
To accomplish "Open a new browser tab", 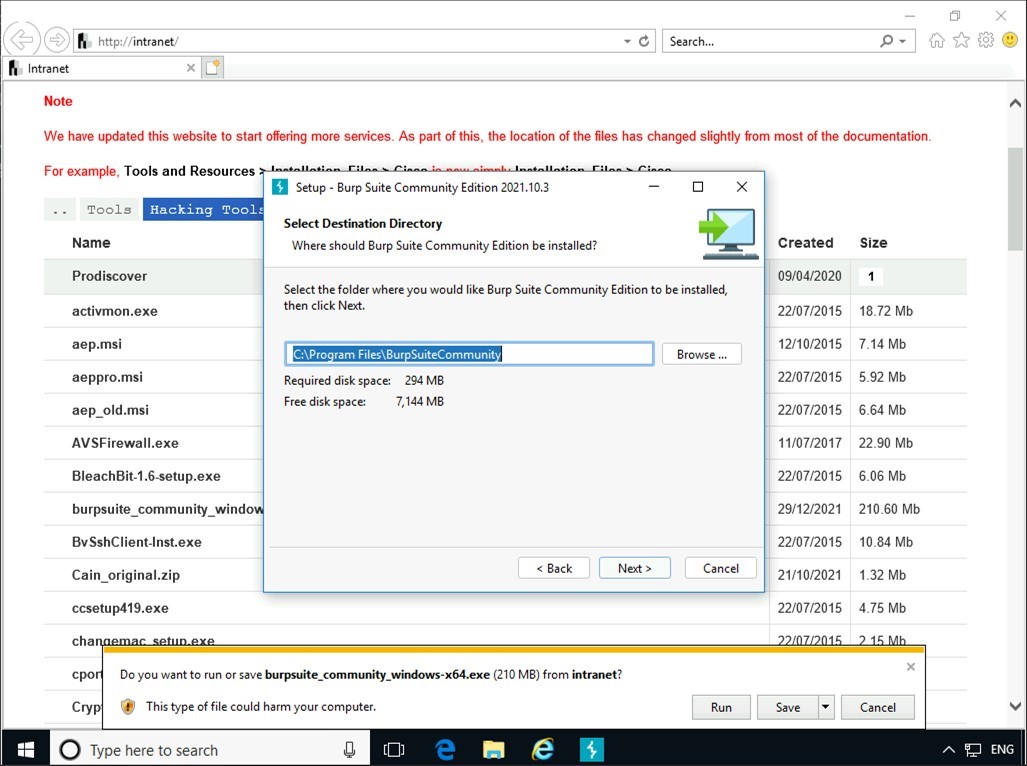I will pos(212,67).
